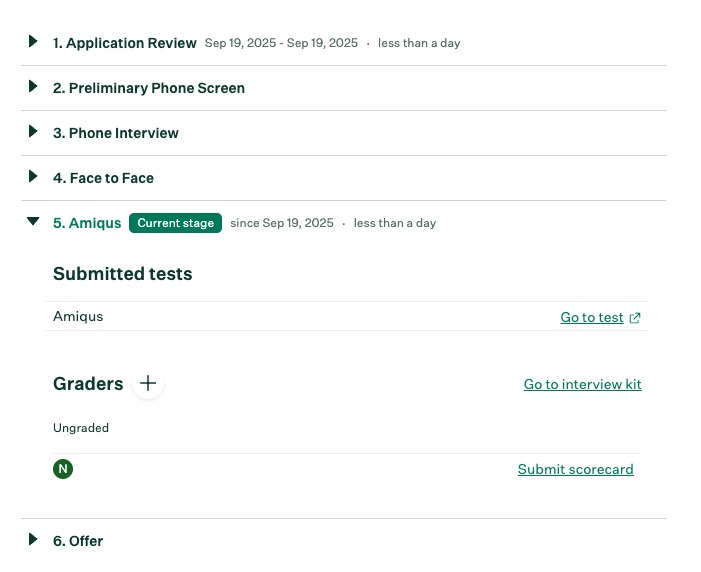Open the Go to test link
The height and width of the screenshot is (572, 701).
point(591,318)
